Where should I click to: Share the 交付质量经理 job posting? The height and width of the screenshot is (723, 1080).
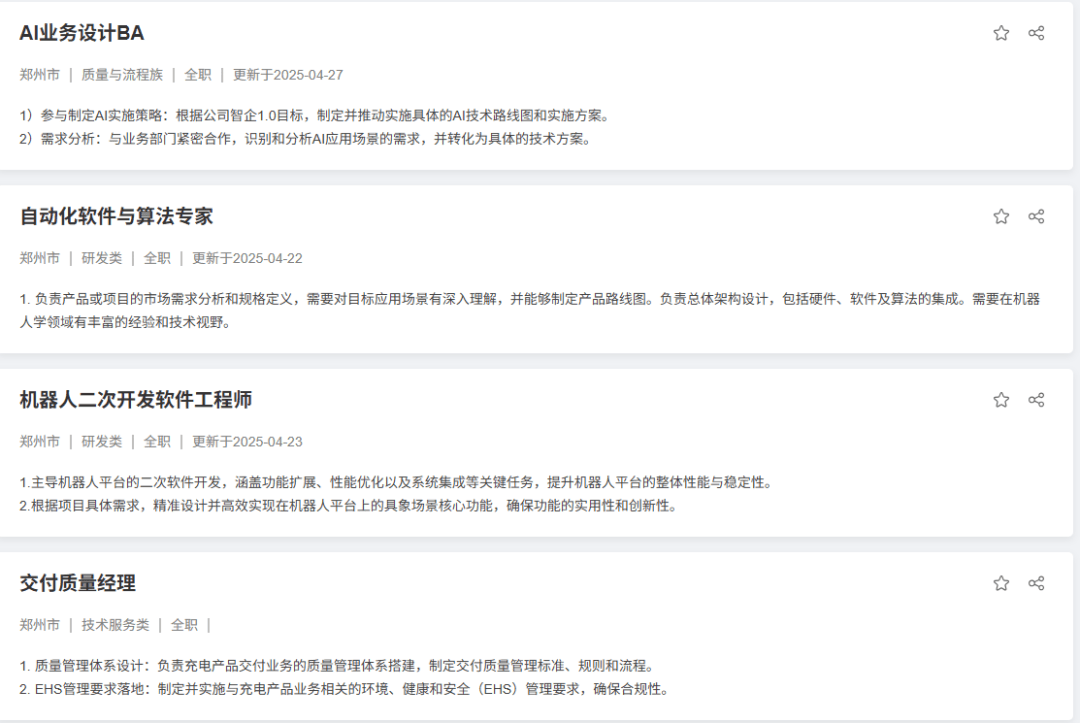(x=1036, y=583)
